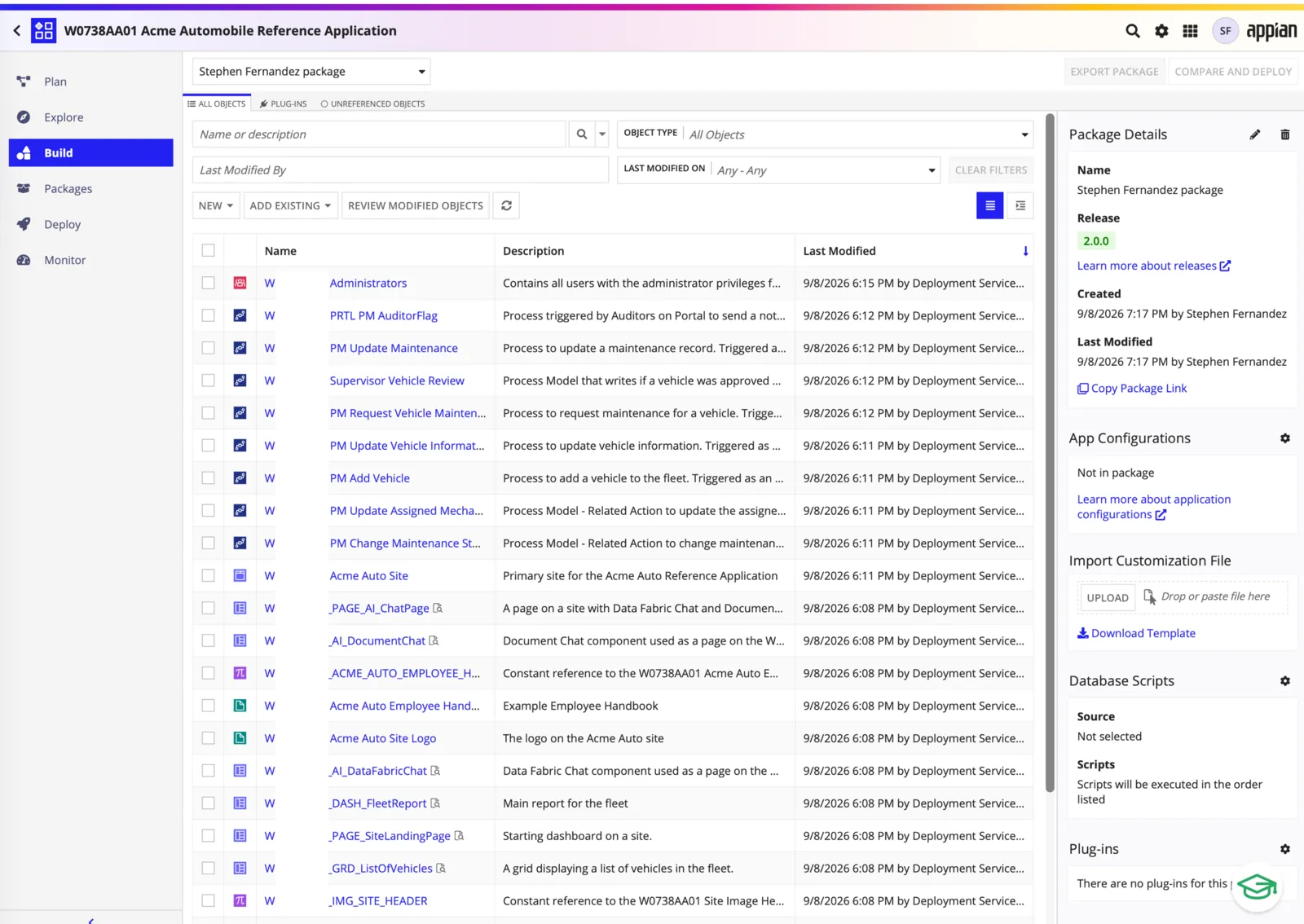The image size is (1304, 924).
Task: Click the UPLOAD customization file button
Action: [x=1108, y=597]
